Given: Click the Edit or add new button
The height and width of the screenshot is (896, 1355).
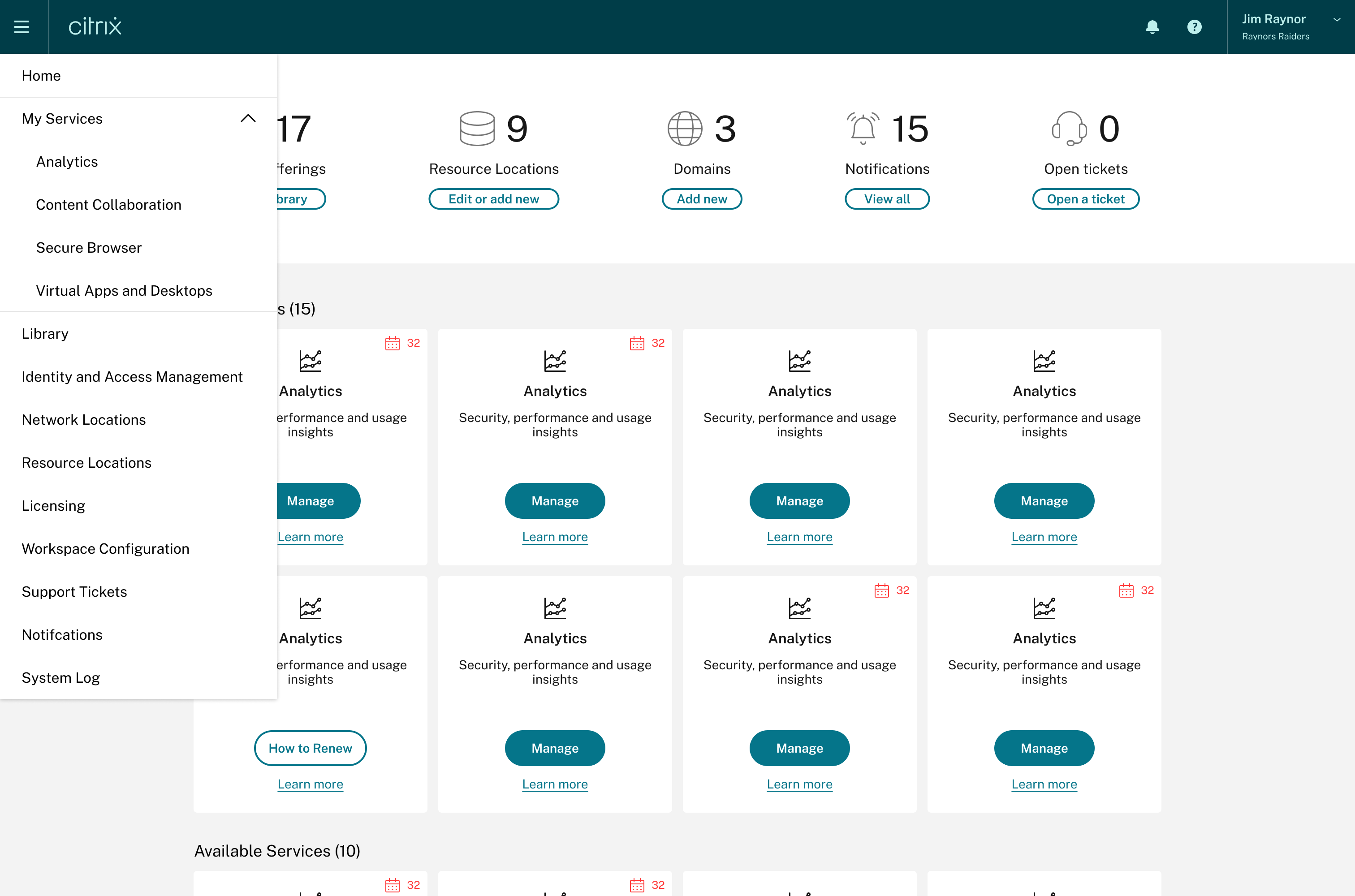Looking at the screenshot, I should coord(494,199).
